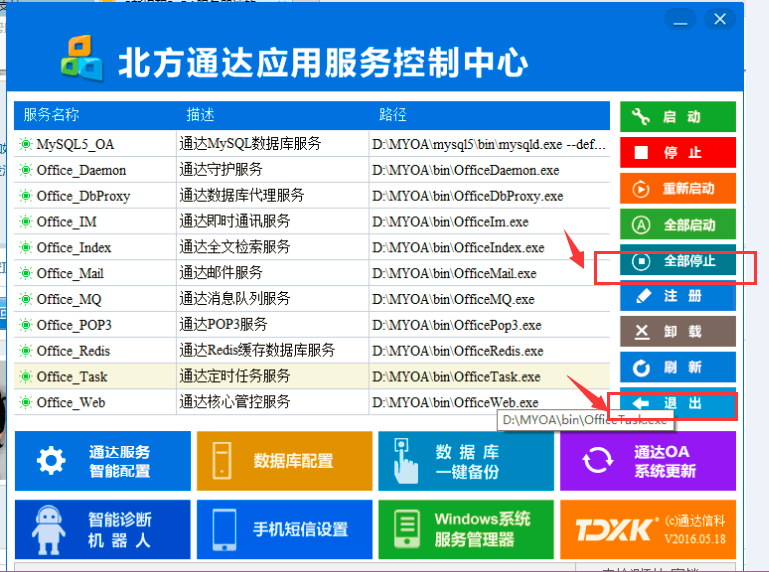The height and width of the screenshot is (572, 769).
Task: Select the Office_IM service name
Action: [x=67, y=221]
